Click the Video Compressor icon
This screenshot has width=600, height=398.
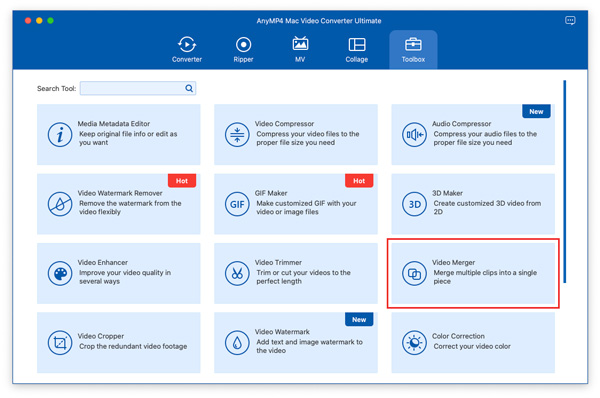coord(237,135)
